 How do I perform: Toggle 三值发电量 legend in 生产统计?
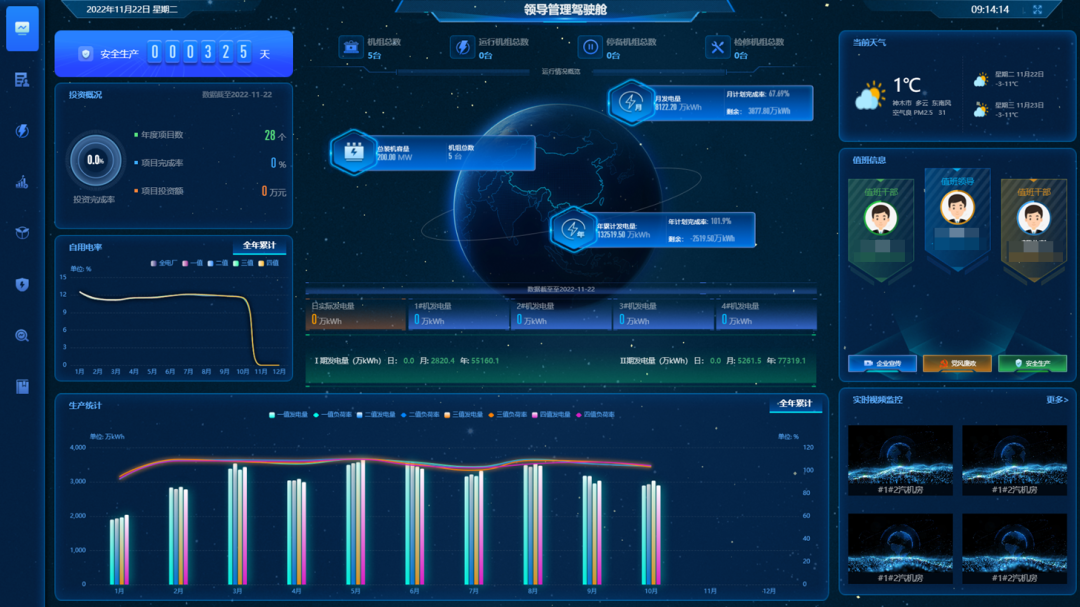[x=464, y=415]
